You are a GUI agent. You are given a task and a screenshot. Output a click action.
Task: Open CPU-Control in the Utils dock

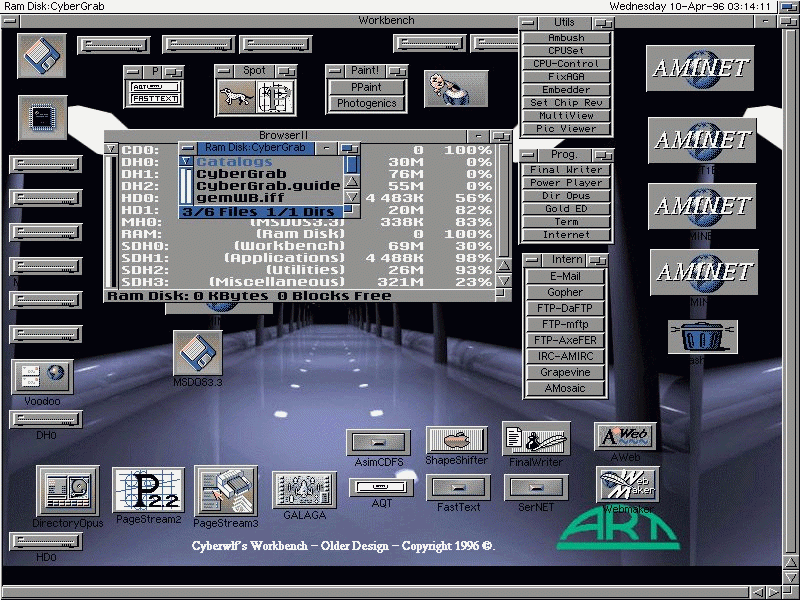coord(566,64)
